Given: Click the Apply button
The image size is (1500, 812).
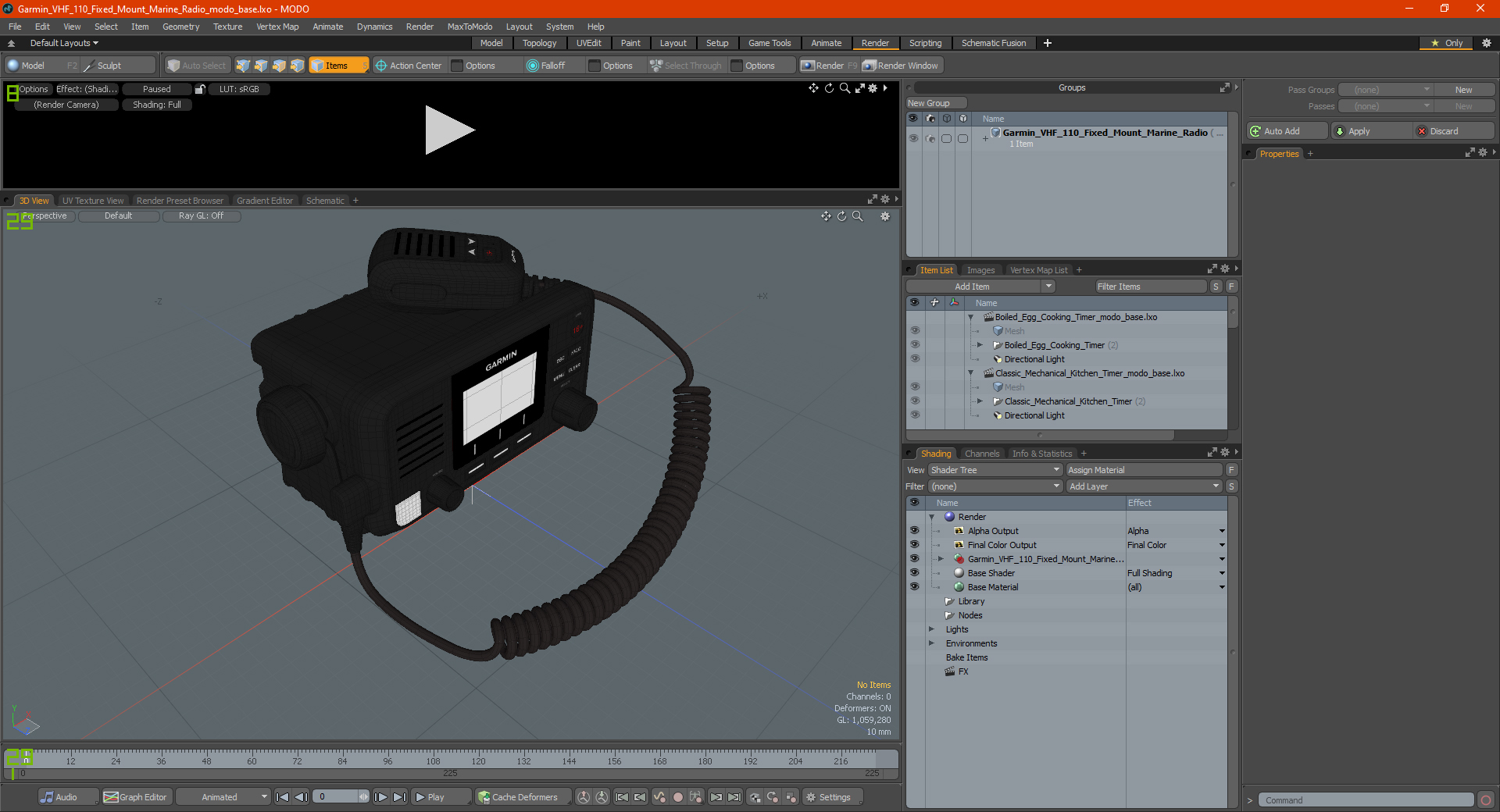Looking at the screenshot, I should [1372, 131].
